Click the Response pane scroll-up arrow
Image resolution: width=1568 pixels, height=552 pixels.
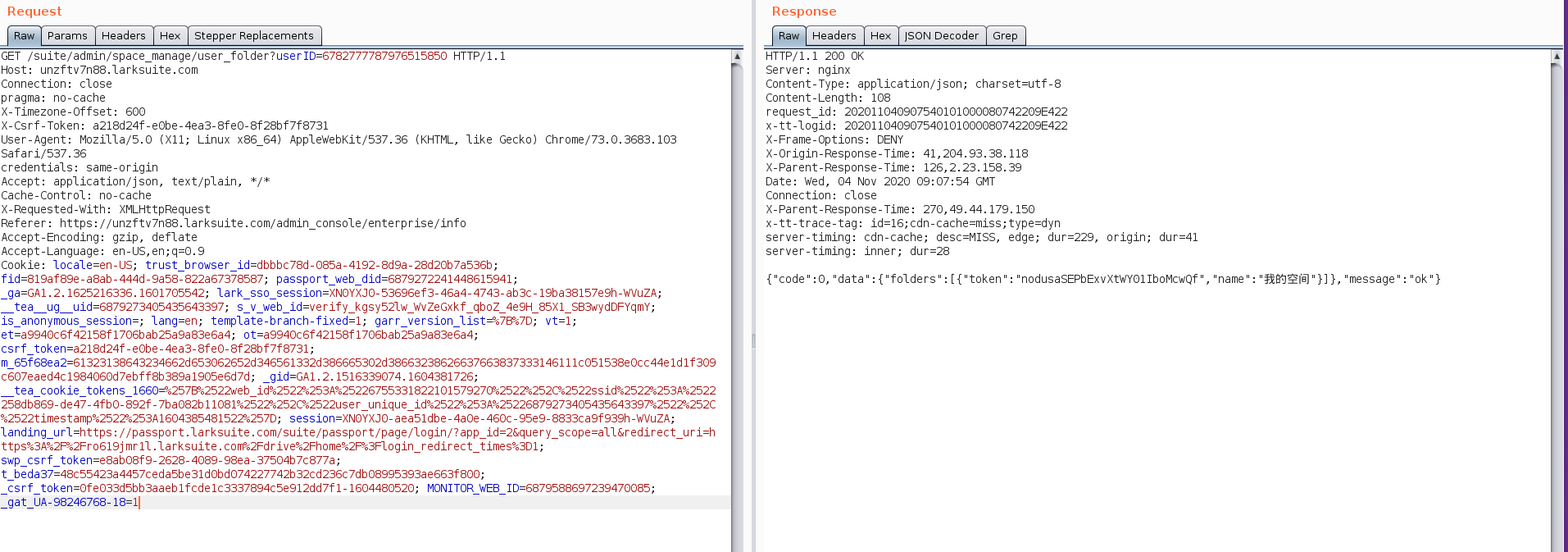[x=1556, y=57]
